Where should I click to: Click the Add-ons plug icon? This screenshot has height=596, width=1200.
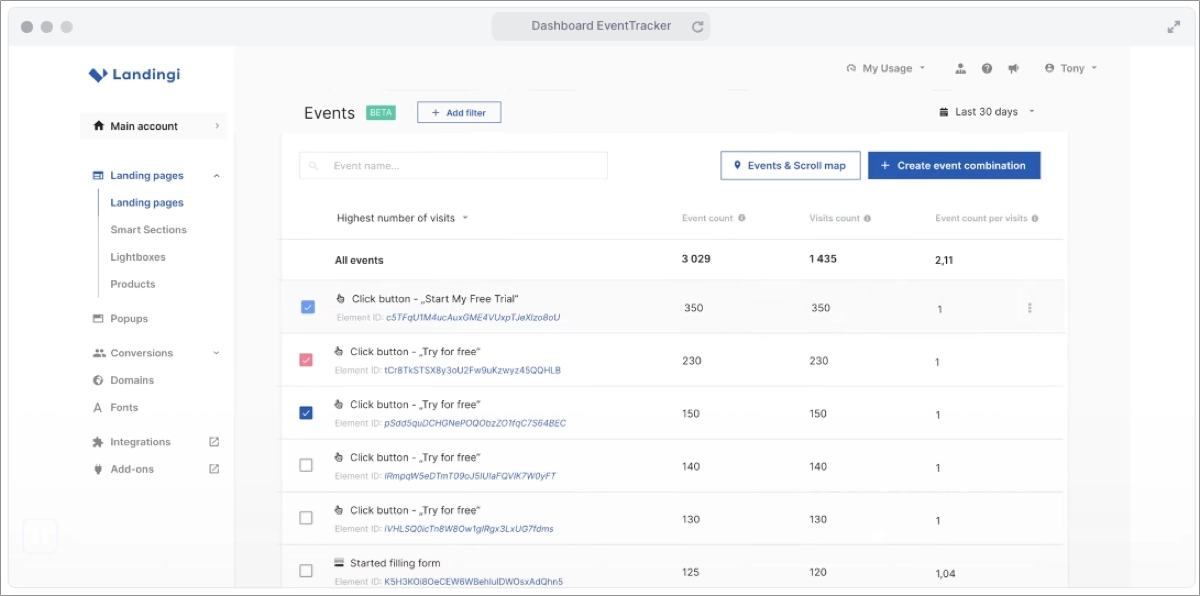pos(97,469)
